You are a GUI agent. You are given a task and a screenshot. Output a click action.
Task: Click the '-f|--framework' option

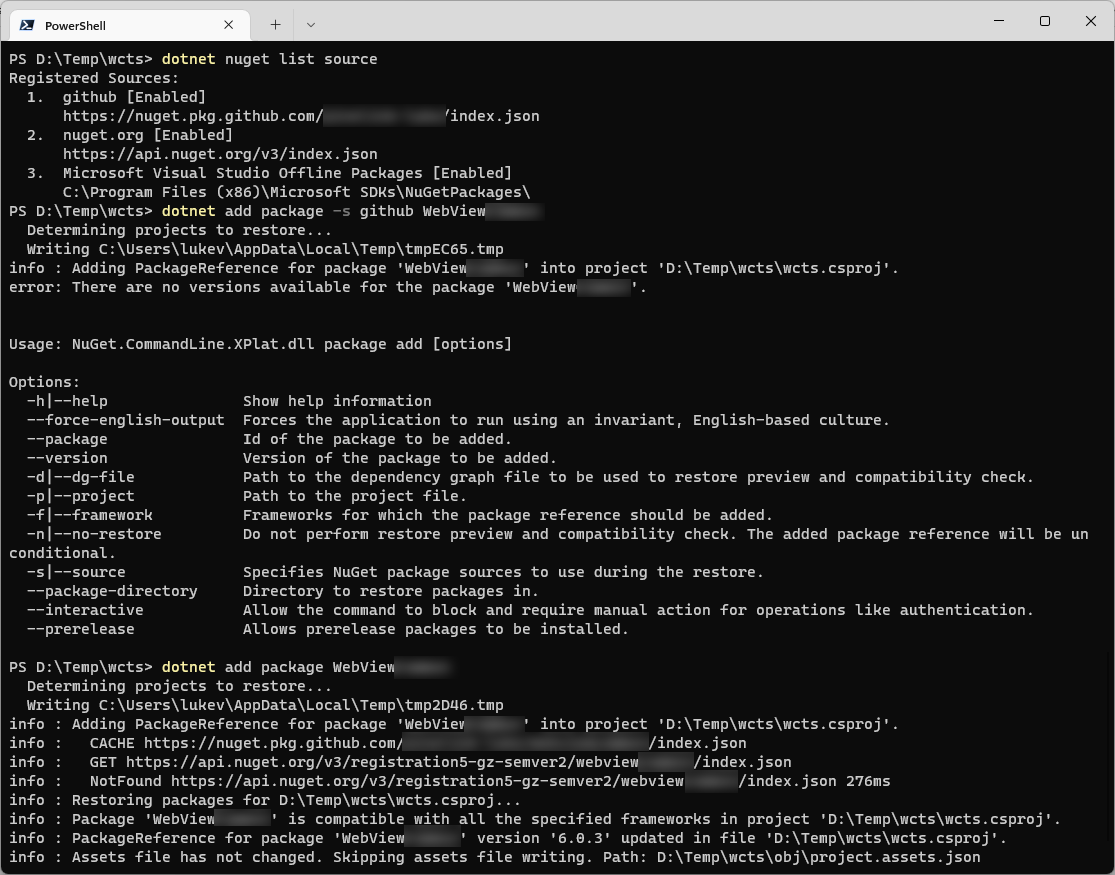click(90, 515)
